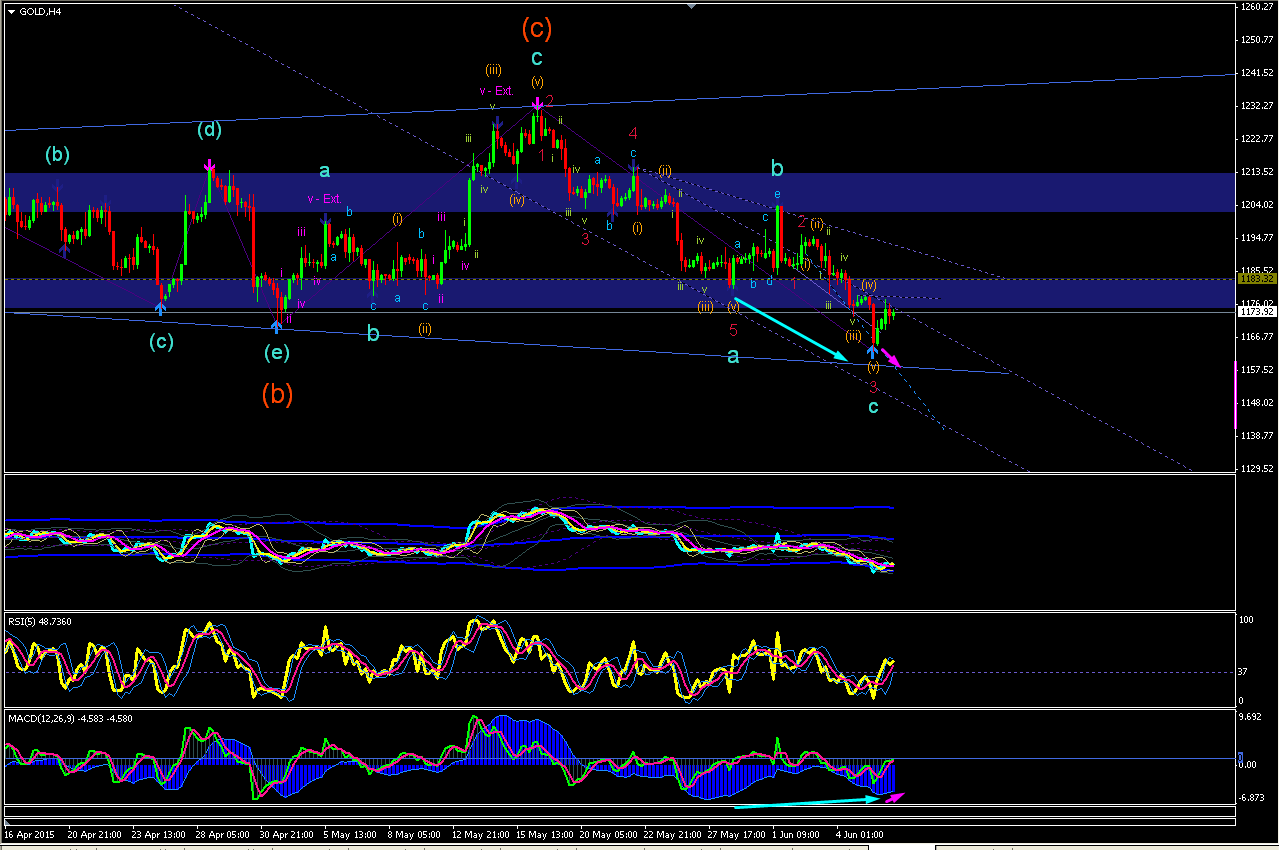Screen dimensions: 1279x850
Task: Click the chart shift triangle on top edge
Action: 690,6
